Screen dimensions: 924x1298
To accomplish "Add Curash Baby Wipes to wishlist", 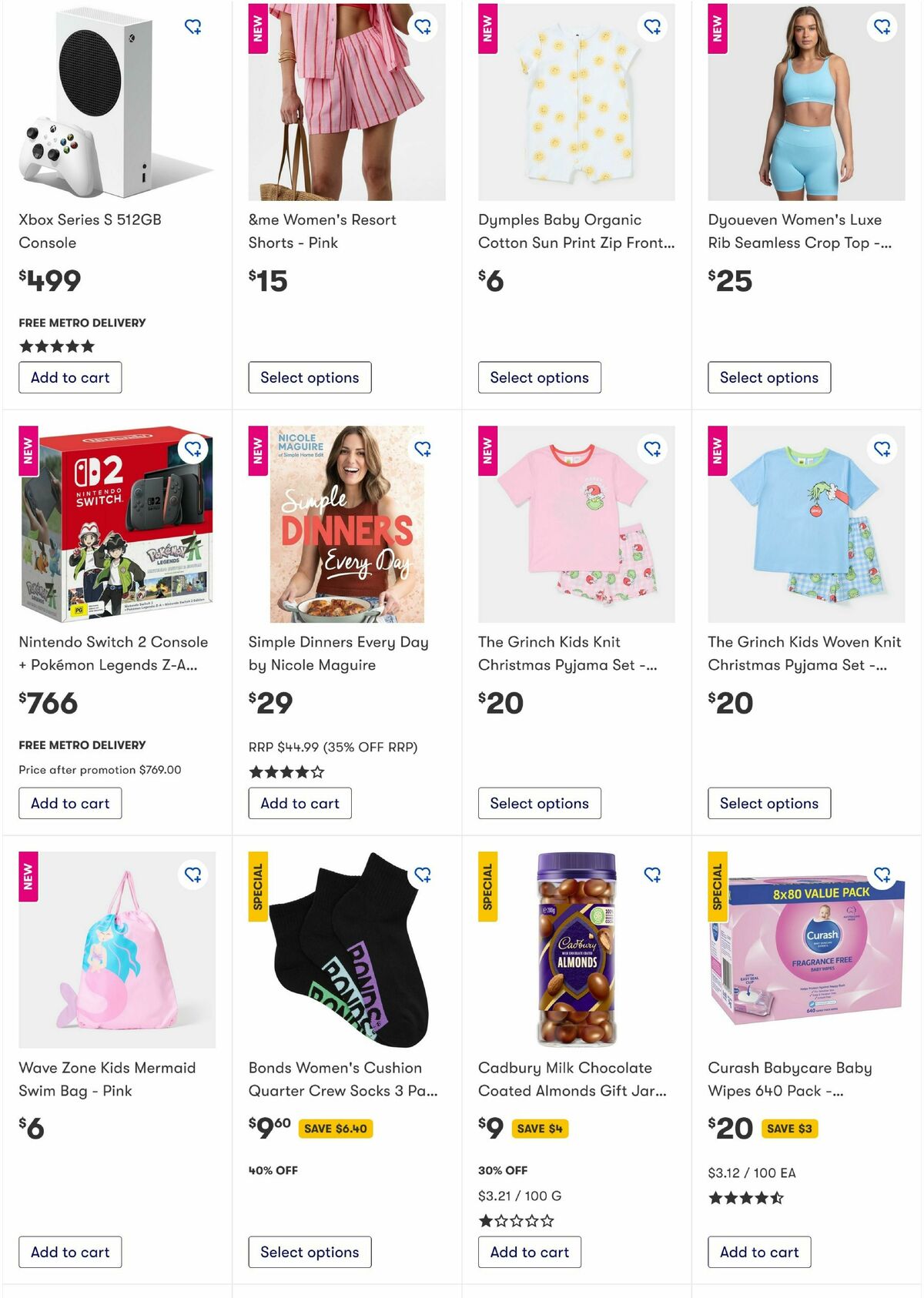I will [x=883, y=875].
